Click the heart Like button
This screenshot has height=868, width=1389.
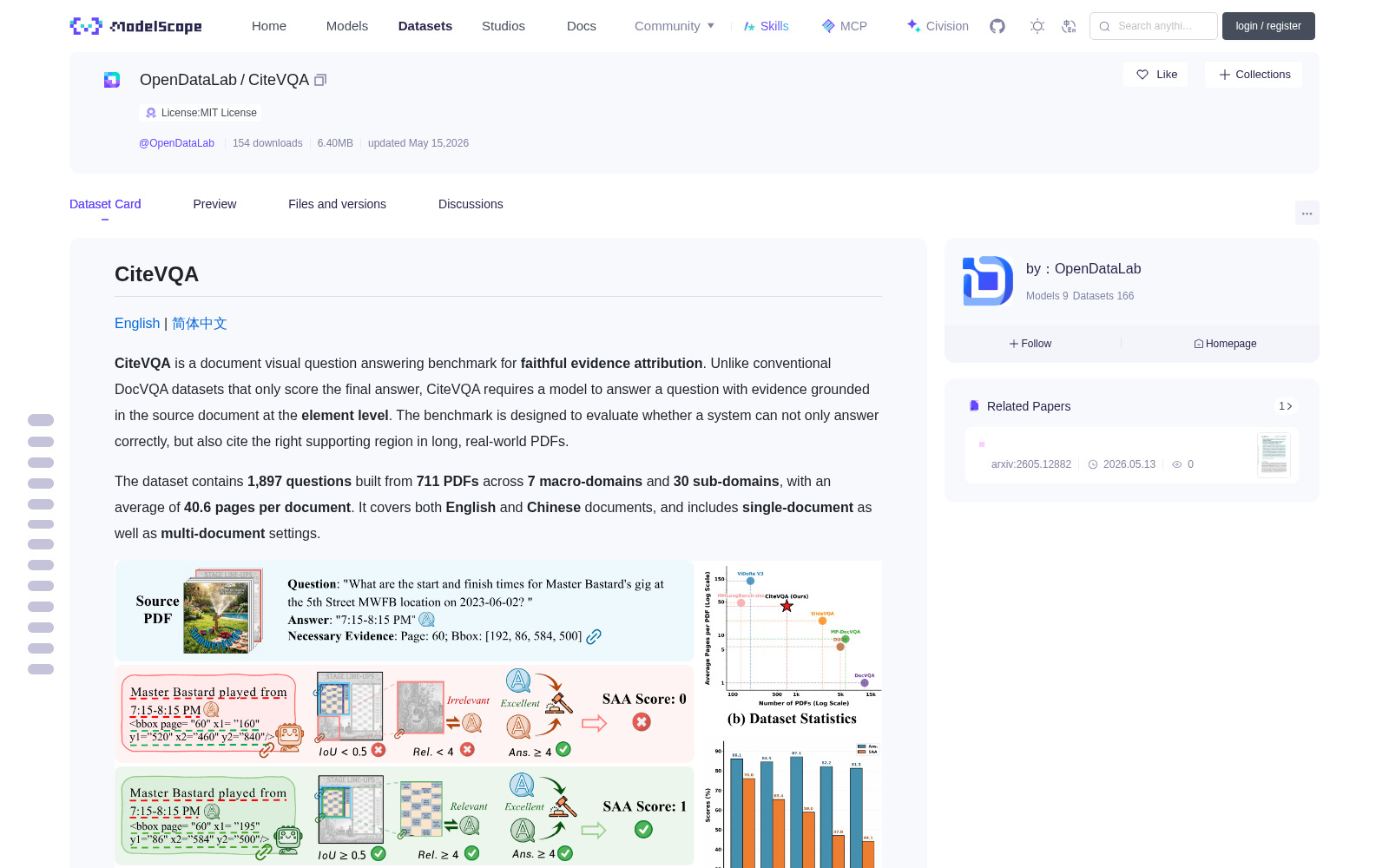1156,75
